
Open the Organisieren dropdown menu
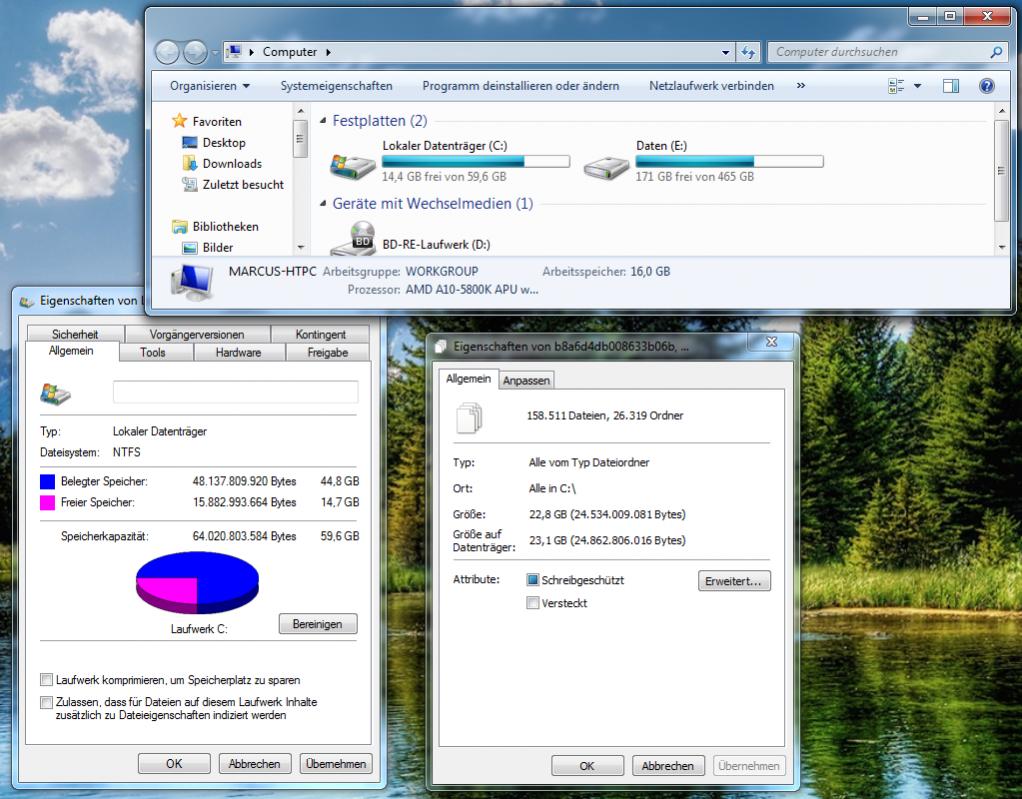click(209, 86)
